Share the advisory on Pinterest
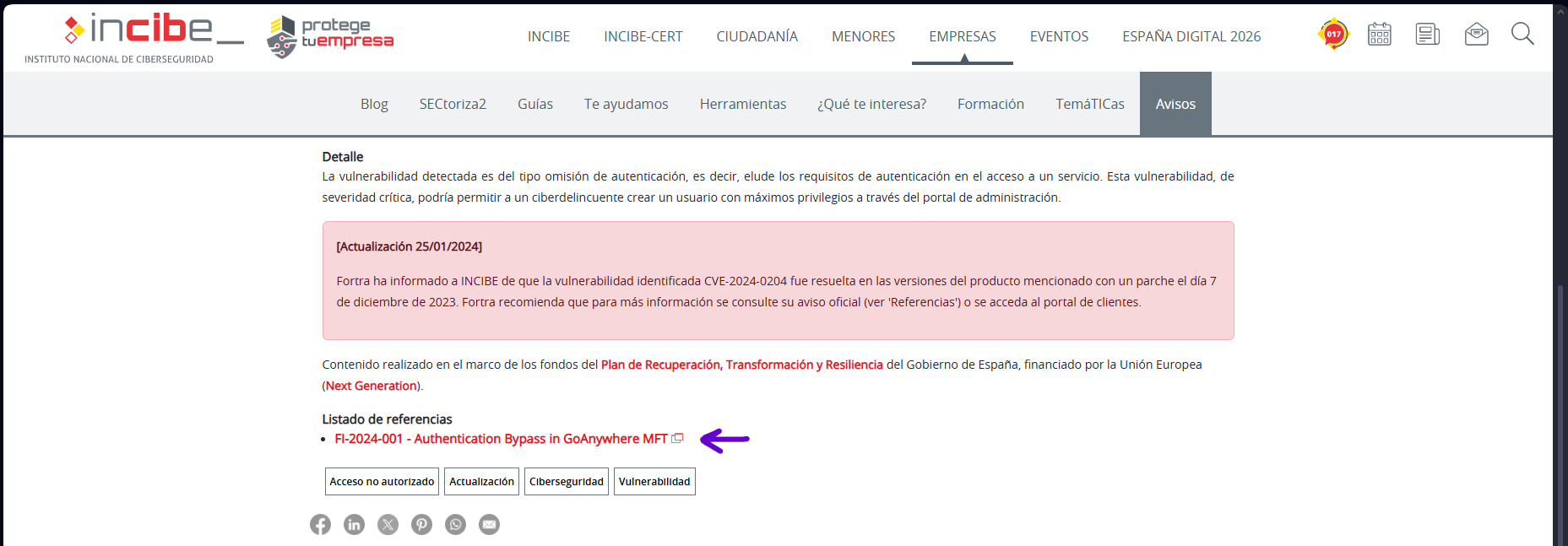1568x546 pixels. [421, 524]
